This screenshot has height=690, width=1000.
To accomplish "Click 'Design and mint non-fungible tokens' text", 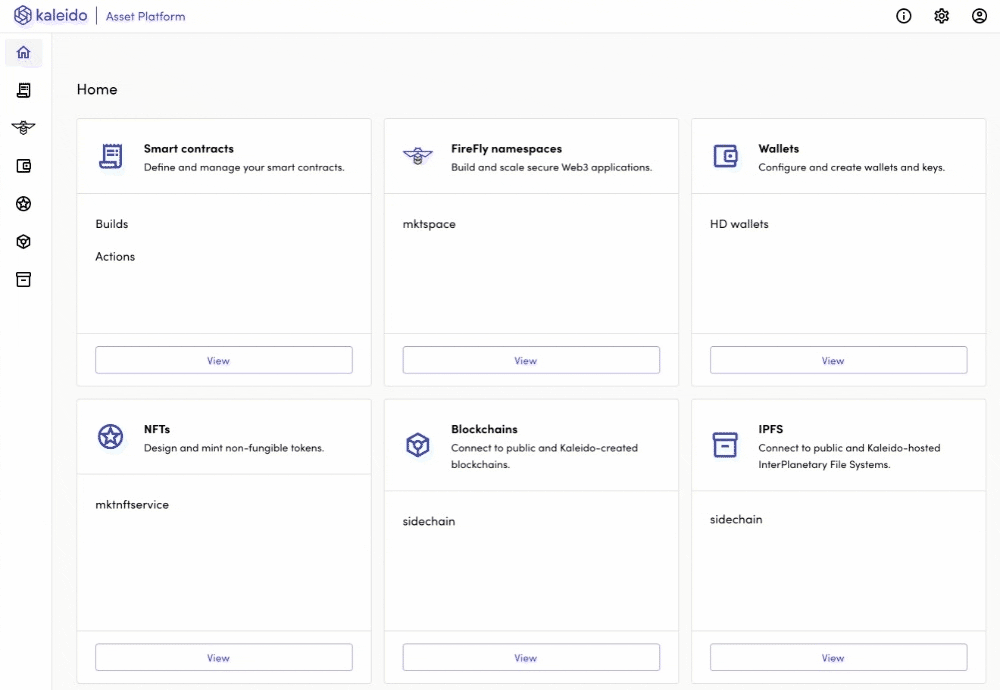I will (233, 448).
